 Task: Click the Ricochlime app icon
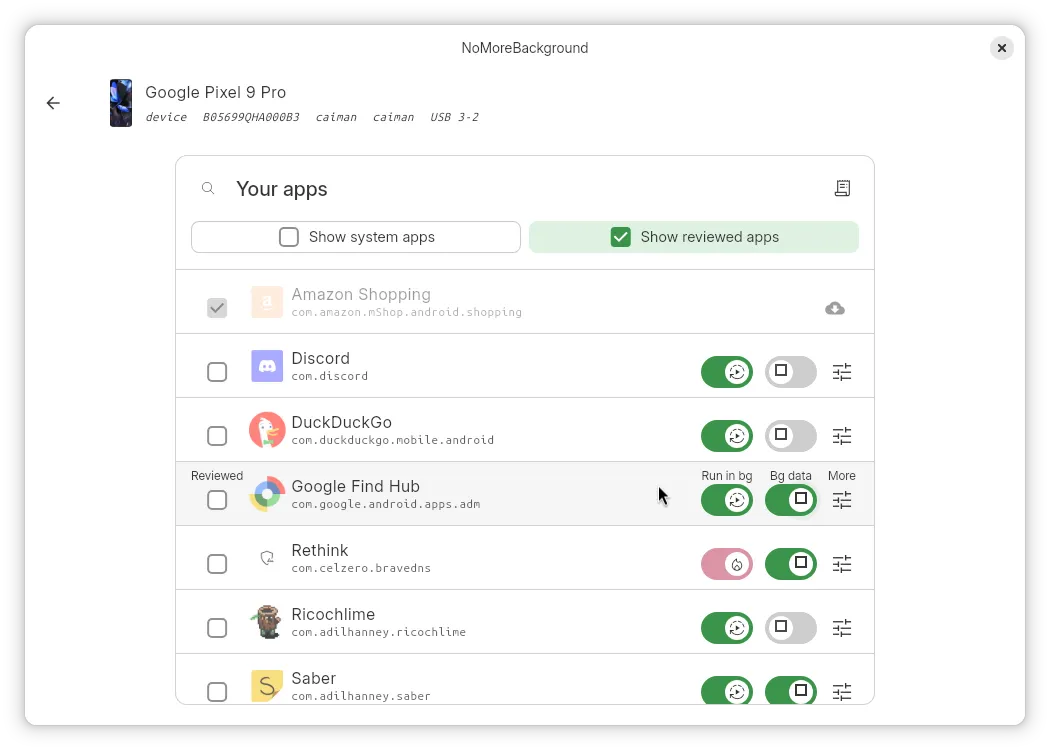point(267,622)
